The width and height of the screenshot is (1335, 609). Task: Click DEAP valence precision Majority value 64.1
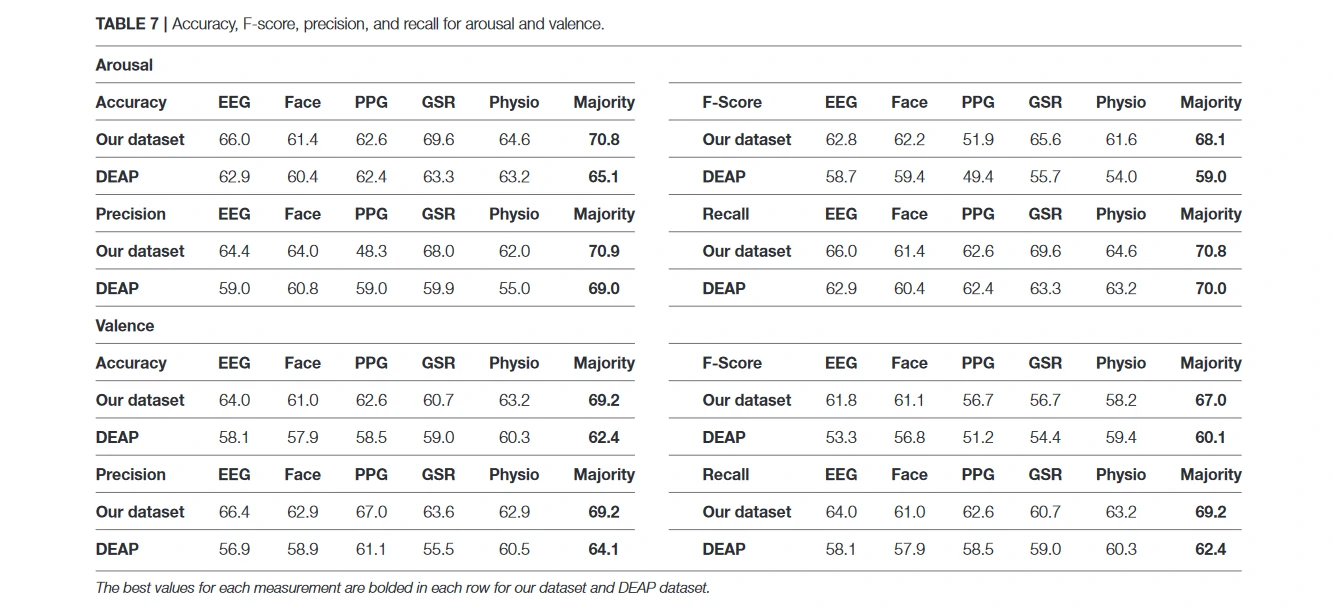click(603, 549)
